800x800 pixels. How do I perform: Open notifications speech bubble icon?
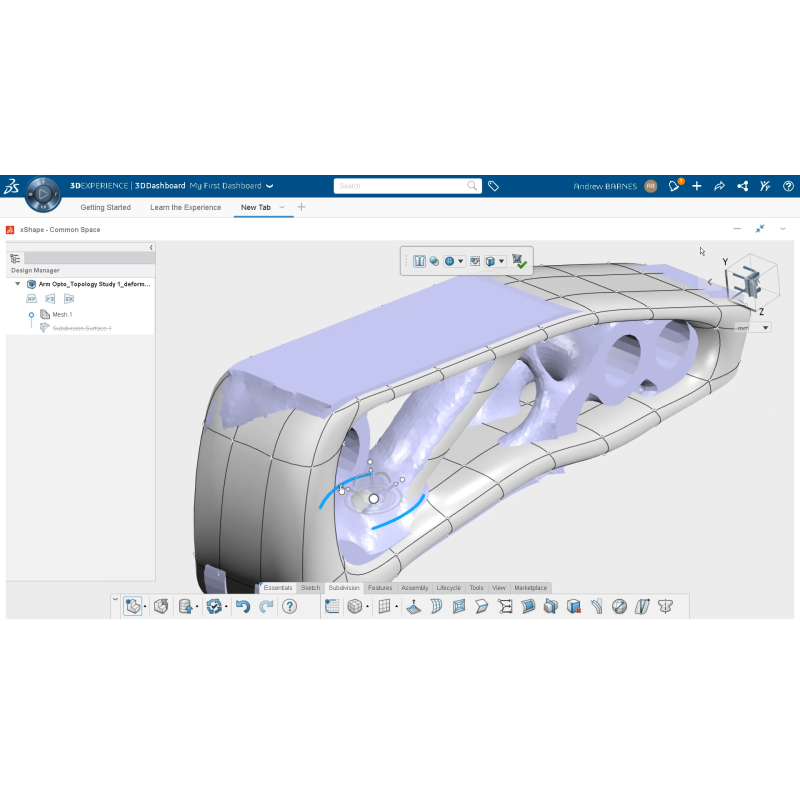[x=675, y=186]
